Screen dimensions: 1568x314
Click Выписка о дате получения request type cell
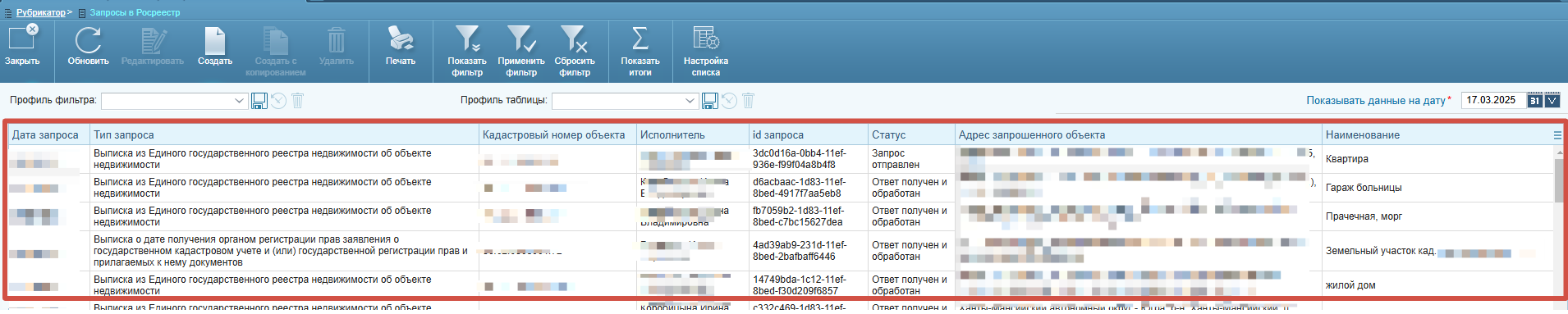click(x=284, y=251)
